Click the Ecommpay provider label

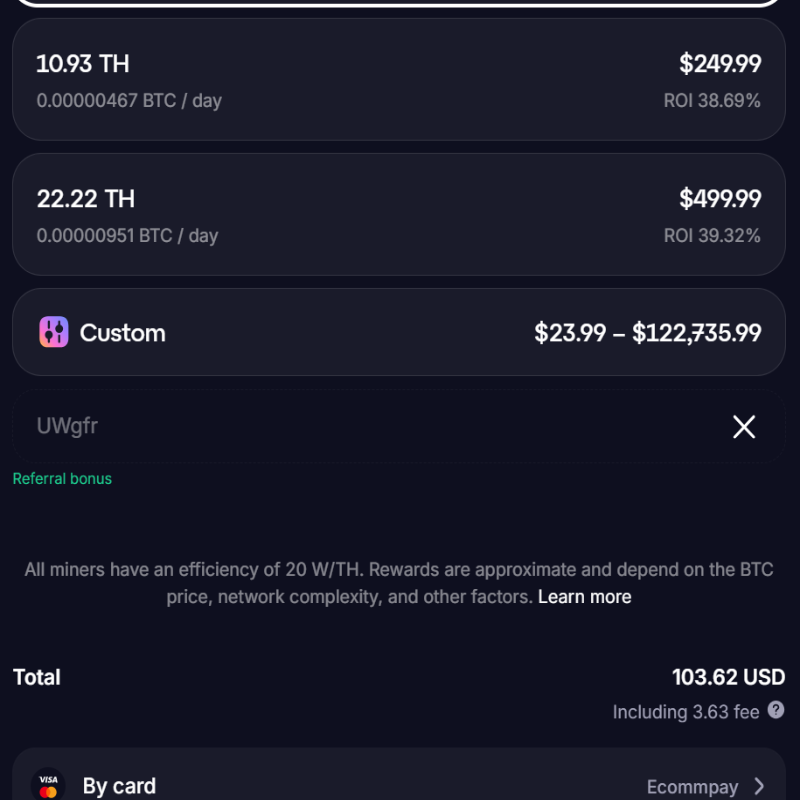692,787
